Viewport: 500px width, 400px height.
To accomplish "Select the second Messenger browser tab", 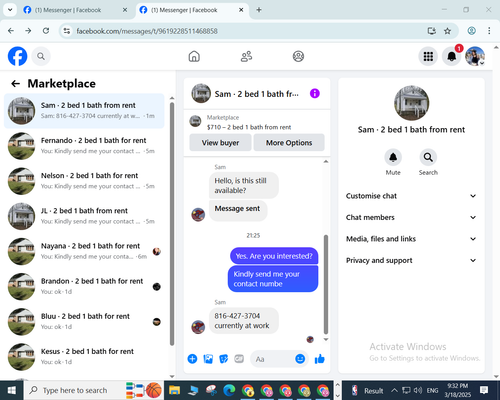I will point(192,10).
